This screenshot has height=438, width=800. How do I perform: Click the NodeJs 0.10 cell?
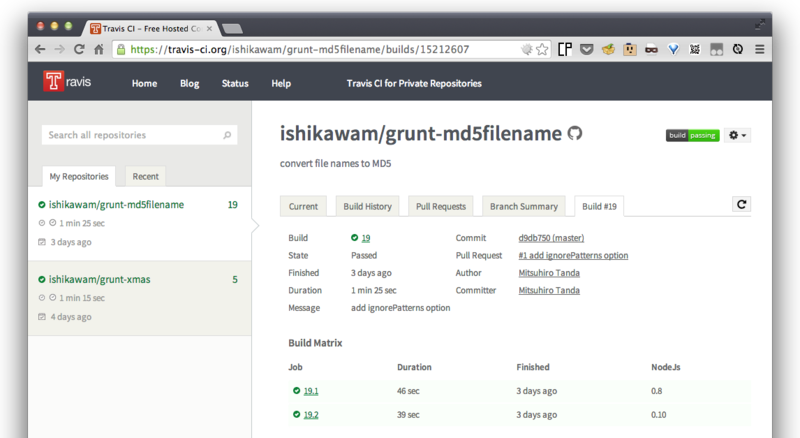click(x=659, y=415)
